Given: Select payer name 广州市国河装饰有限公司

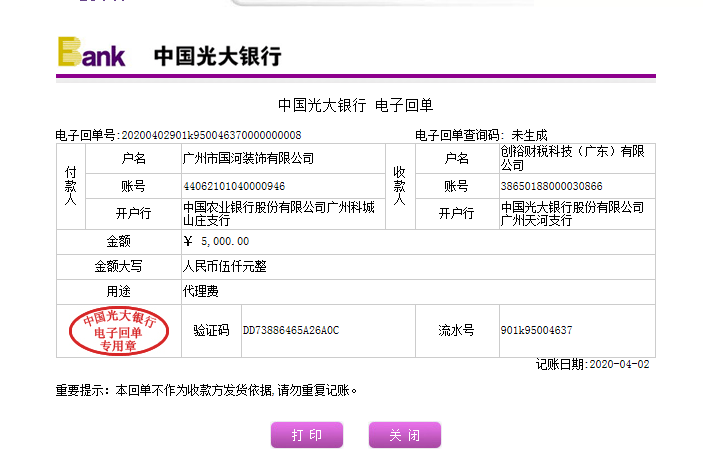Looking at the screenshot, I should [x=248, y=158].
